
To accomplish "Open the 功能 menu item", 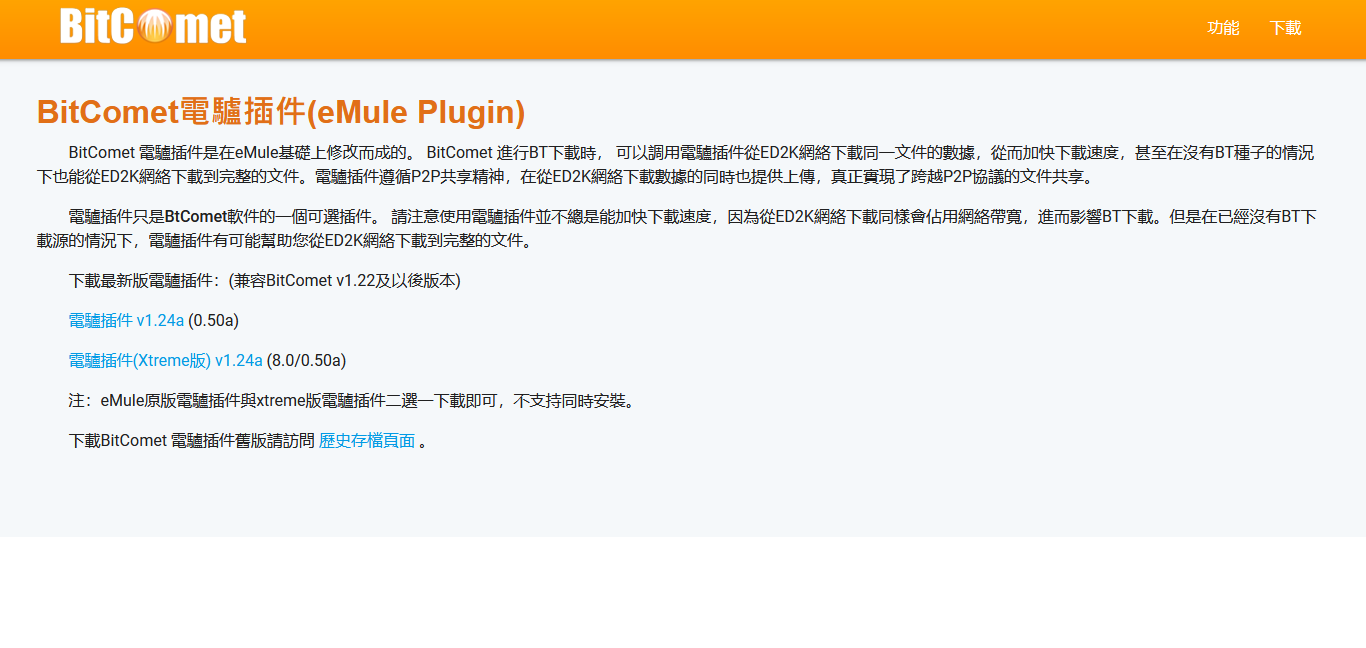I will [1223, 28].
